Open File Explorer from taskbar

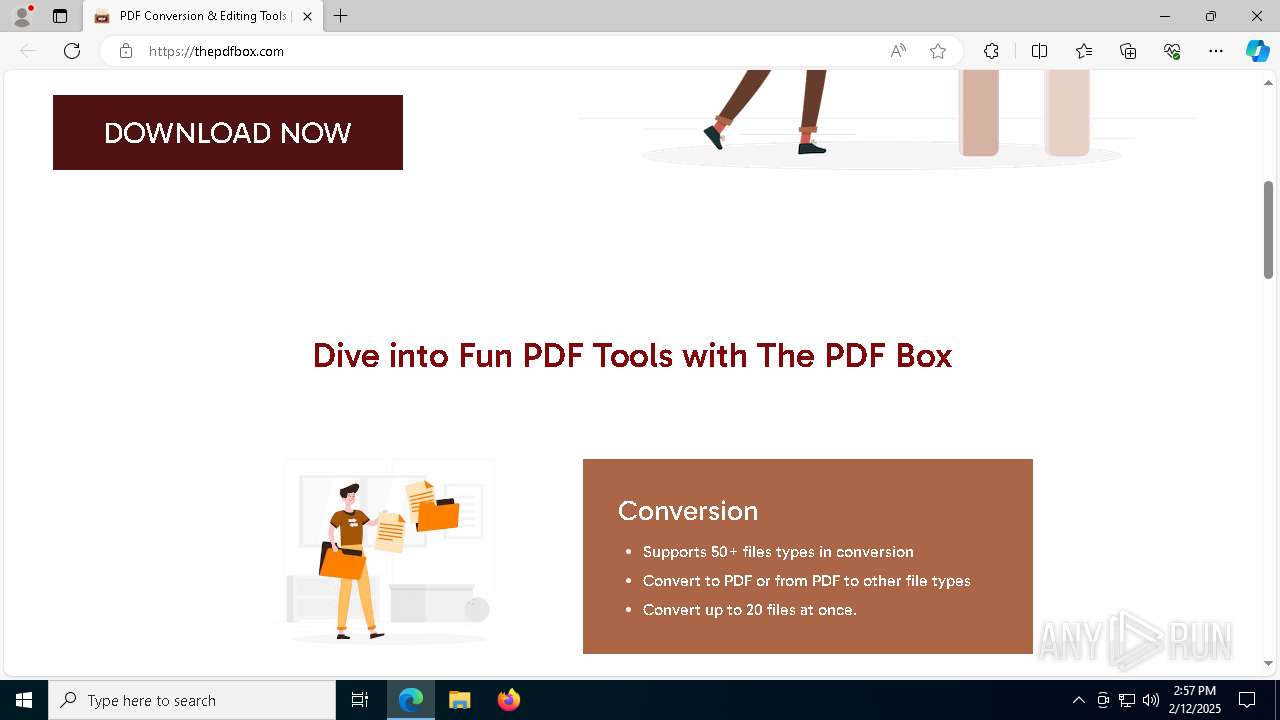pyautogui.click(x=460, y=700)
